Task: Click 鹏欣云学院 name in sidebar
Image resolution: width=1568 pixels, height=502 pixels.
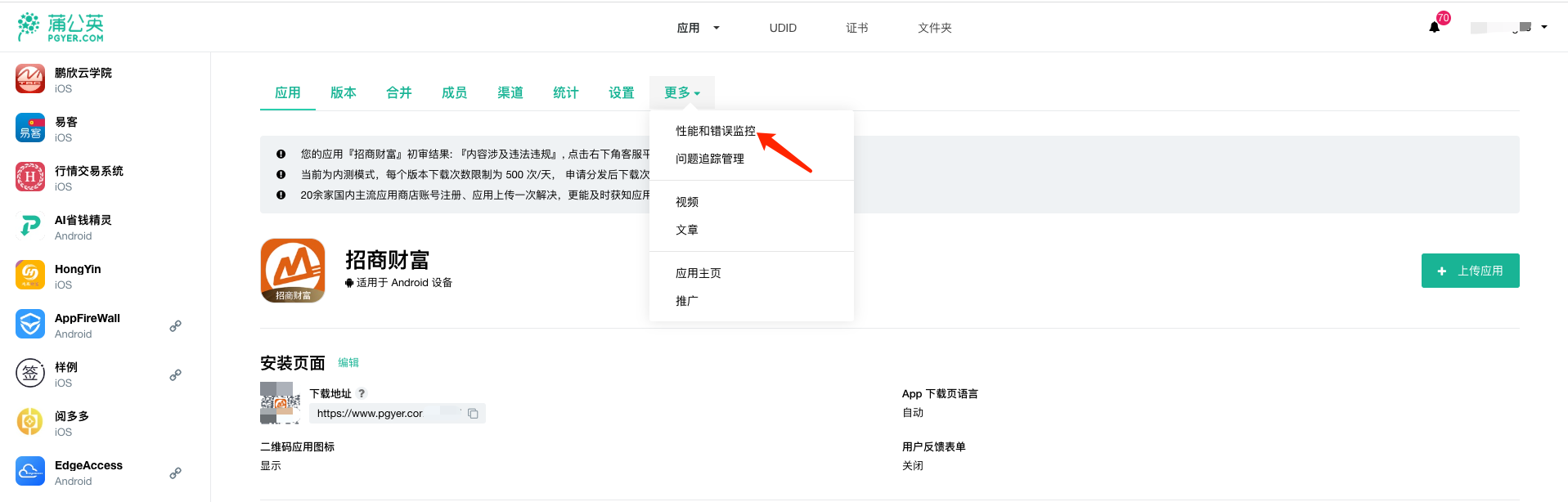Action: 83,73
